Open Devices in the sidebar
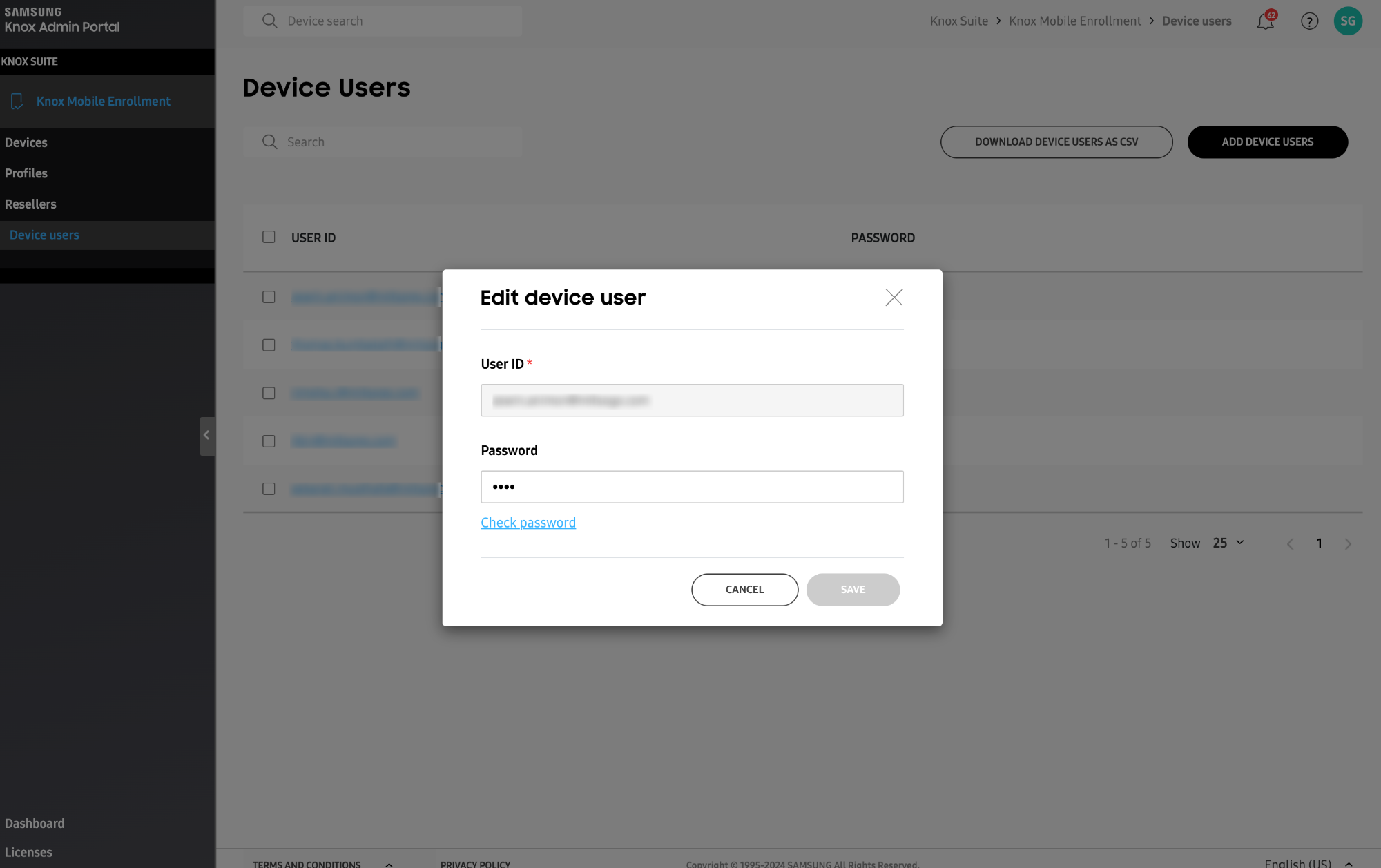This screenshot has width=1381, height=868. pyautogui.click(x=26, y=143)
